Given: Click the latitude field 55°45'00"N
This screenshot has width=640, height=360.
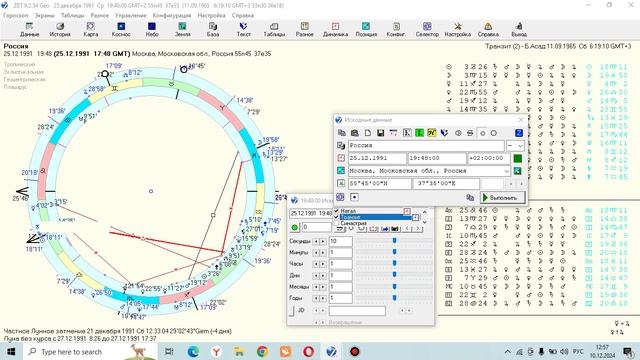Looking at the screenshot, I should click(x=380, y=184).
